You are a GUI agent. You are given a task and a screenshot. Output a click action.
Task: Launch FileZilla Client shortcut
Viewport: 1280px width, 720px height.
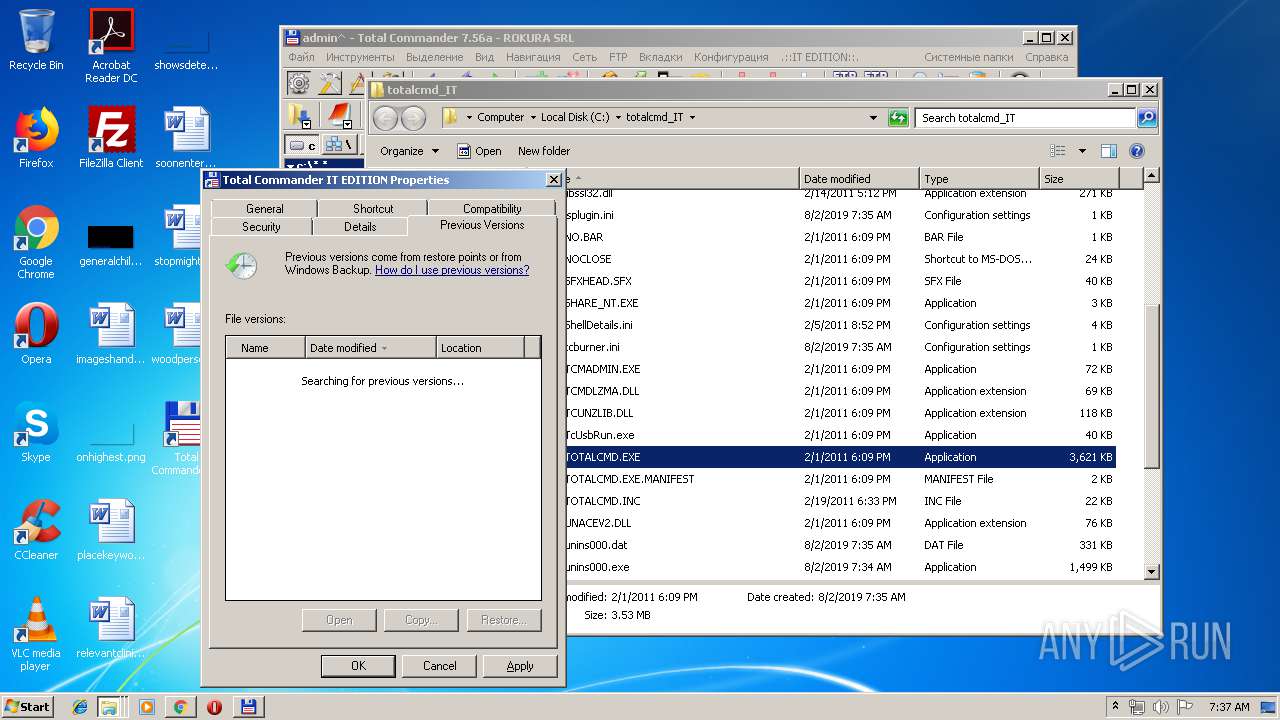click(x=111, y=138)
